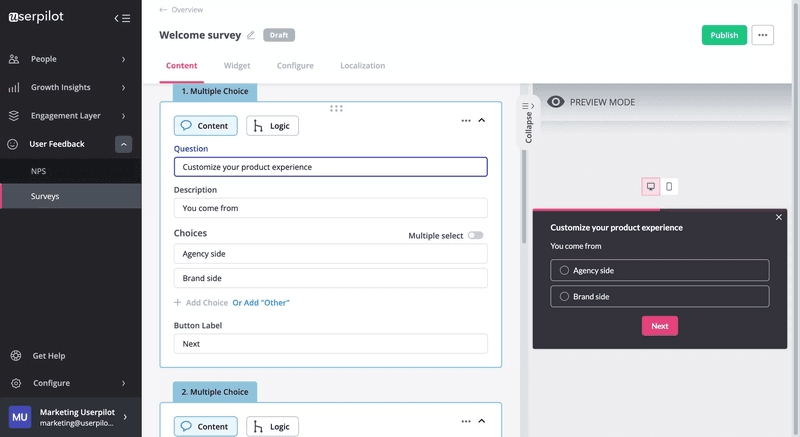
Task: Click the 2. Multiple Choice label
Action: pyautogui.click(x=215, y=392)
